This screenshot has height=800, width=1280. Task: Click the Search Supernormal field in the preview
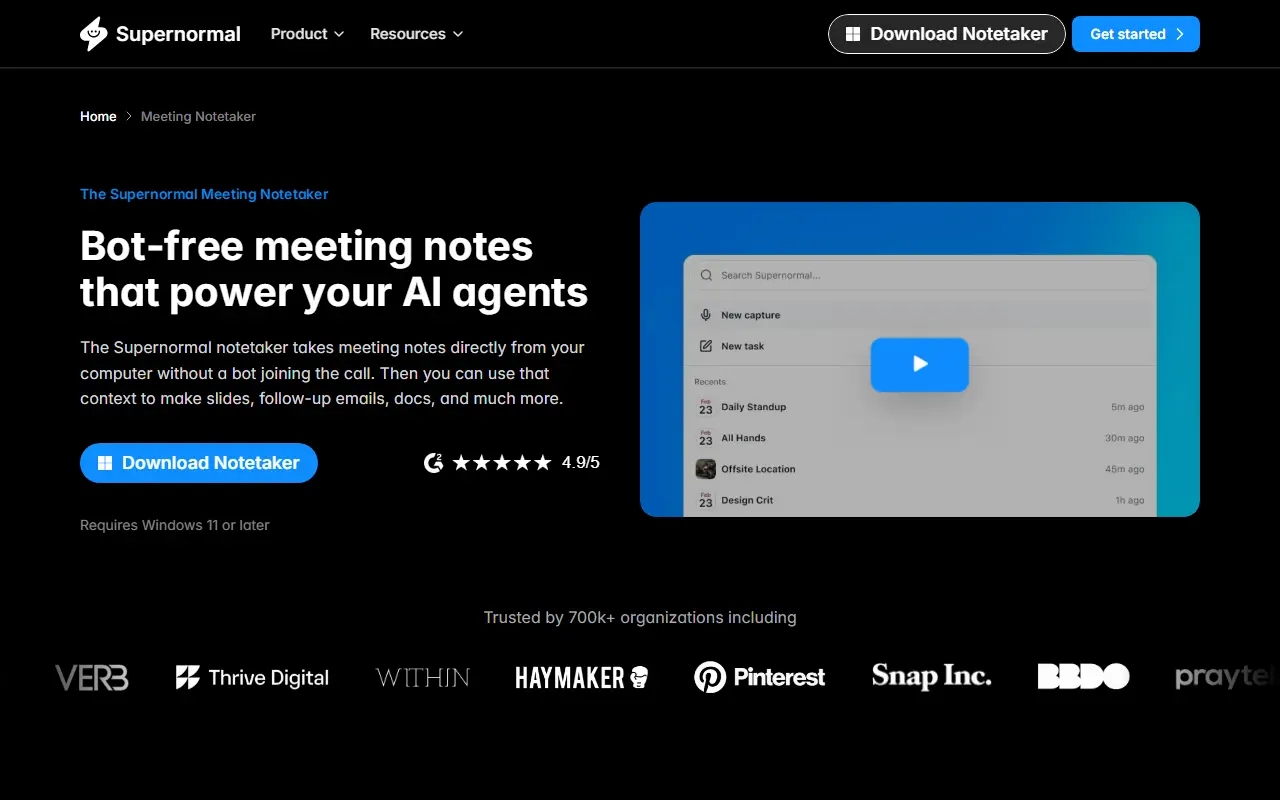(x=920, y=275)
